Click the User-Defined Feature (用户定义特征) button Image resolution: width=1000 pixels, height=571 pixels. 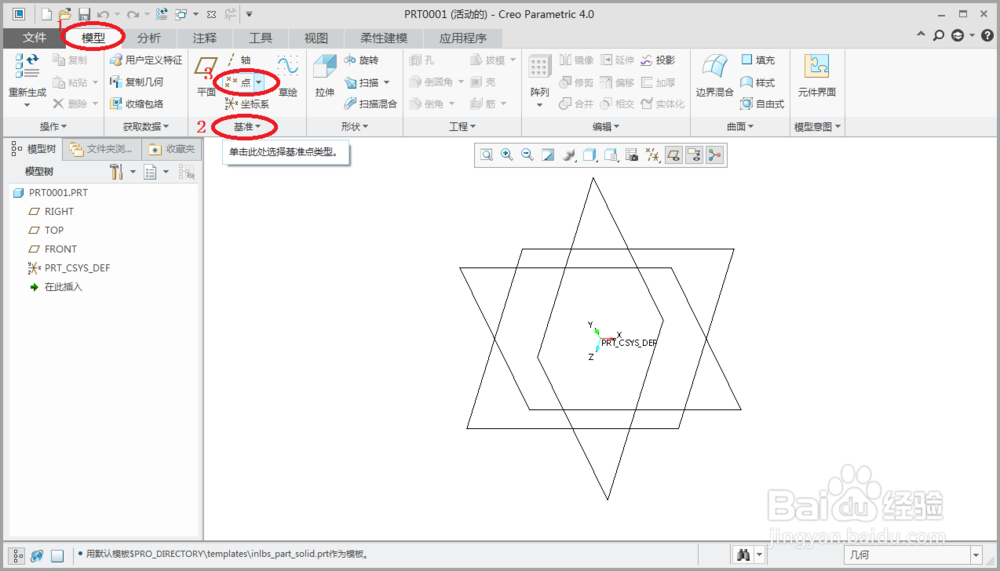[146, 60]
